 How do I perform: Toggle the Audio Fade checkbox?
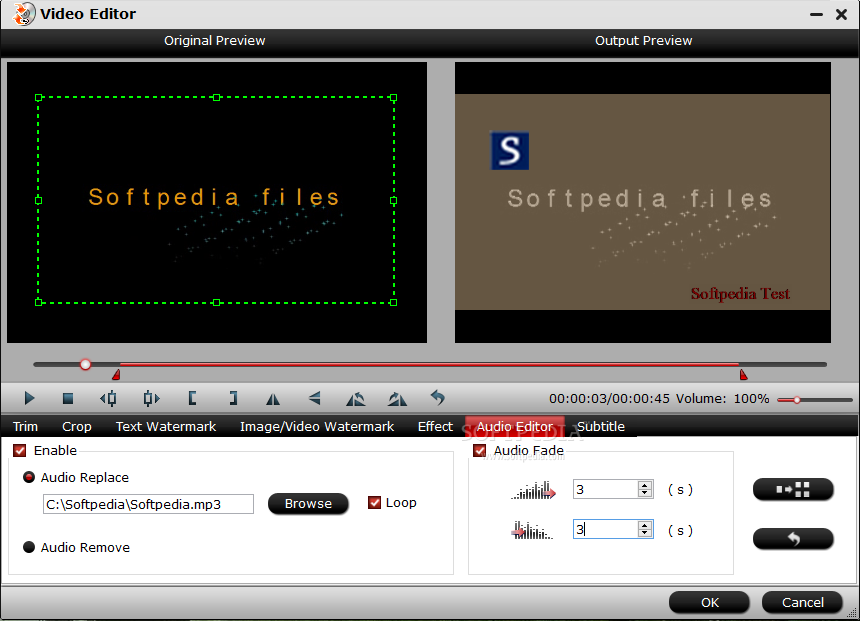pyautogui.click(x=479, y=450)
